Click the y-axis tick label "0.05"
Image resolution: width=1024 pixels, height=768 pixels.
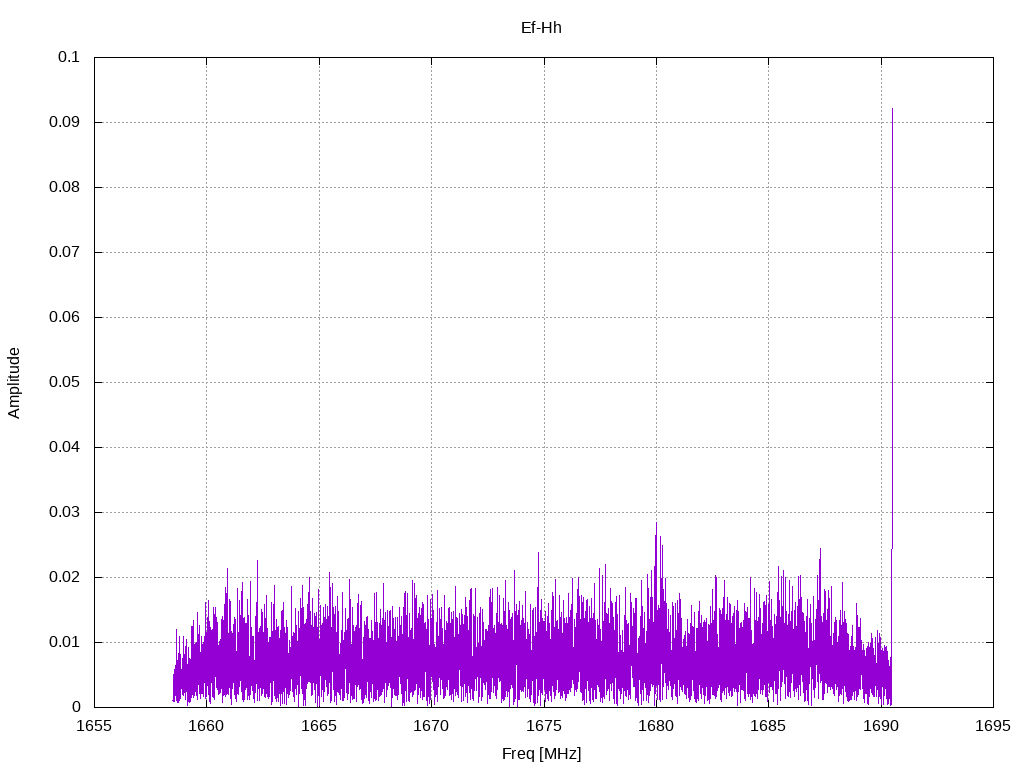[x=65, y=382]
